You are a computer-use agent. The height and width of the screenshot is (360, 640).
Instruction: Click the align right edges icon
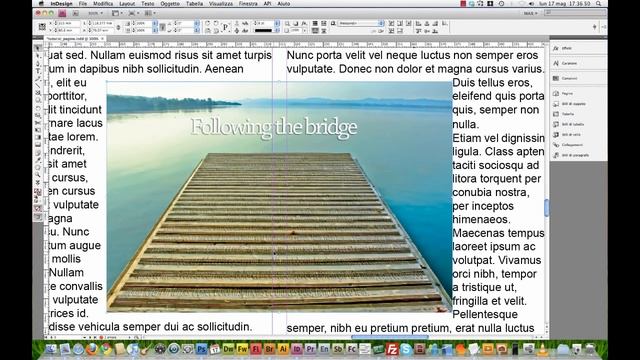pyautogui.click(x=436, y=24)
